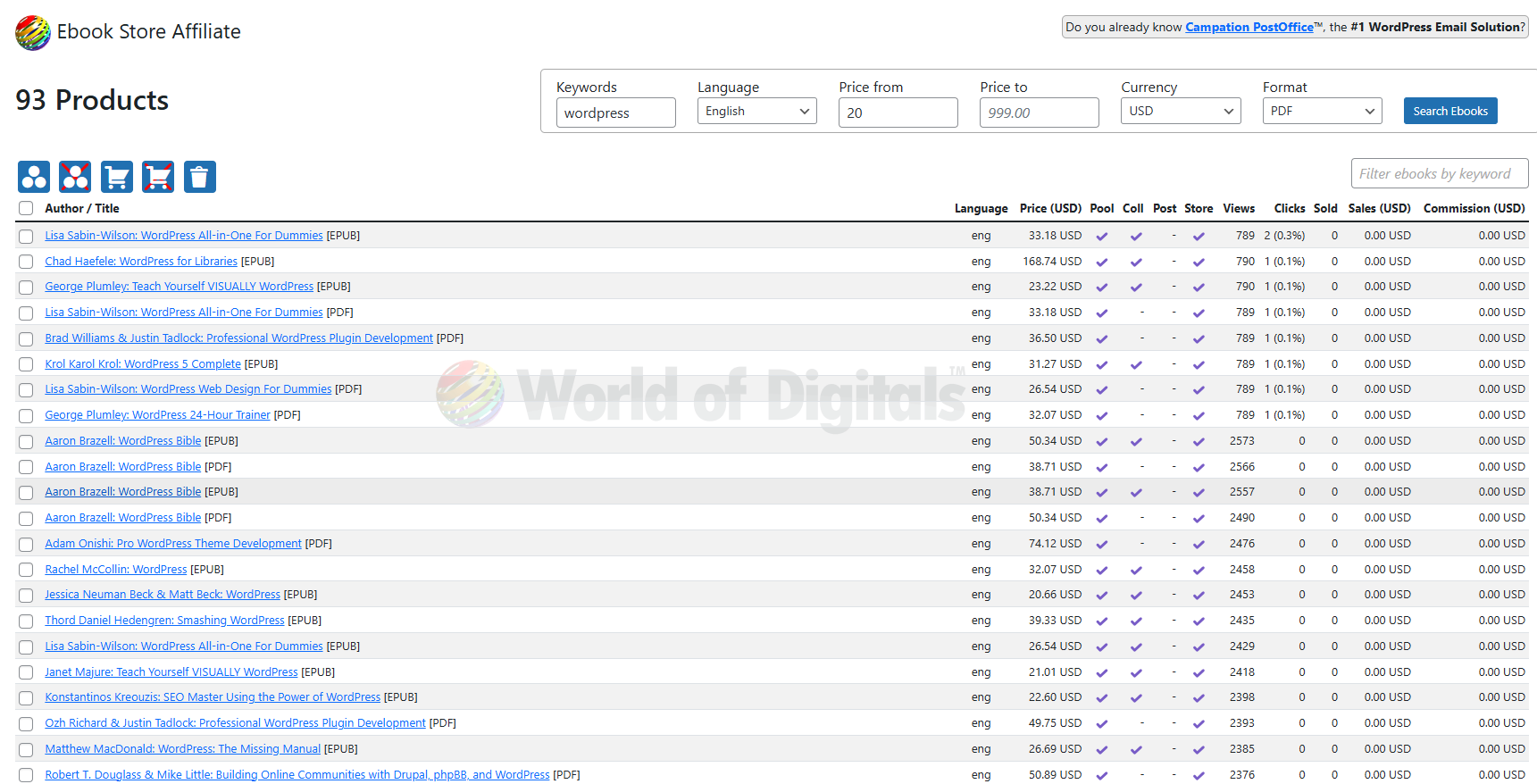Open the Campation PostOffice link

point(1249,27)
